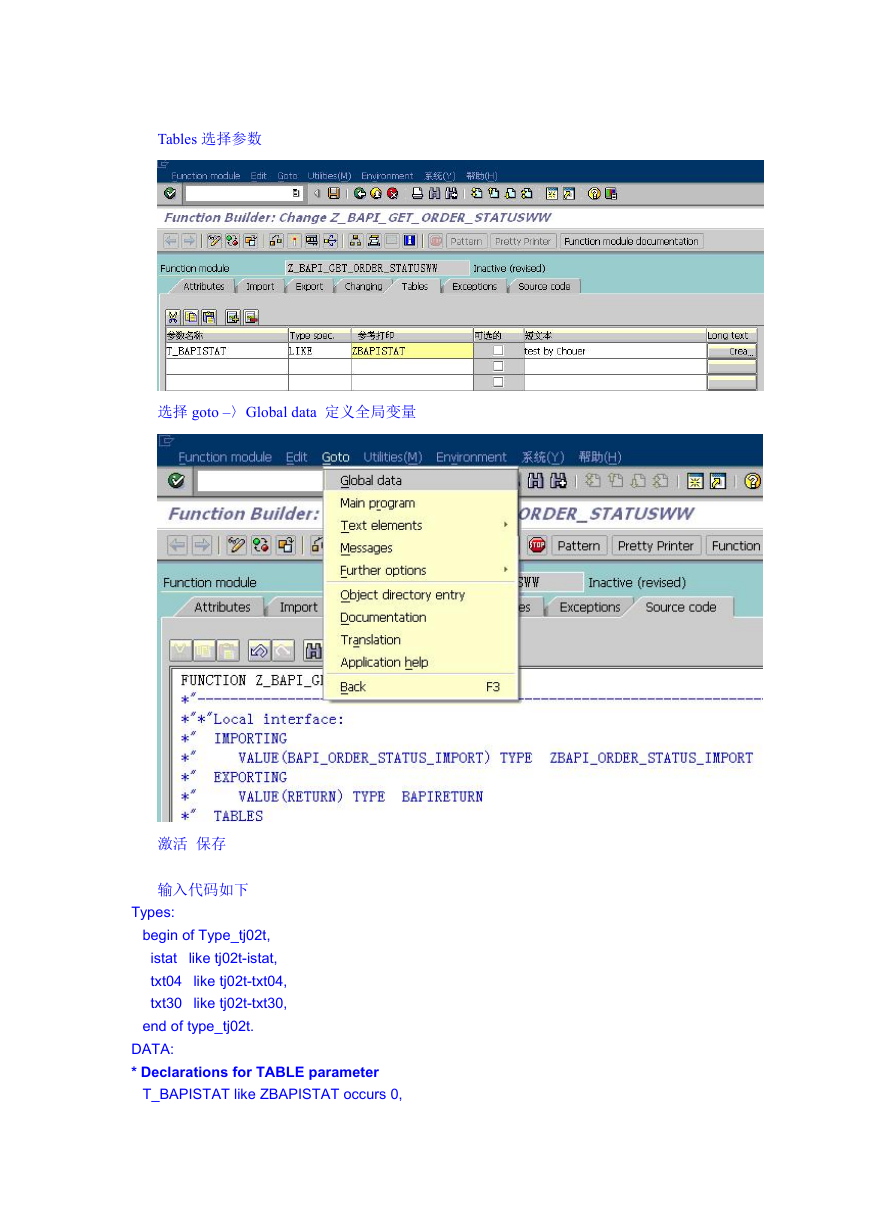Switch to Source code tab in Goto-menu screenshot
This screenshot has height=1228, width=869.
pyautogui.click(x=681, y=607)
